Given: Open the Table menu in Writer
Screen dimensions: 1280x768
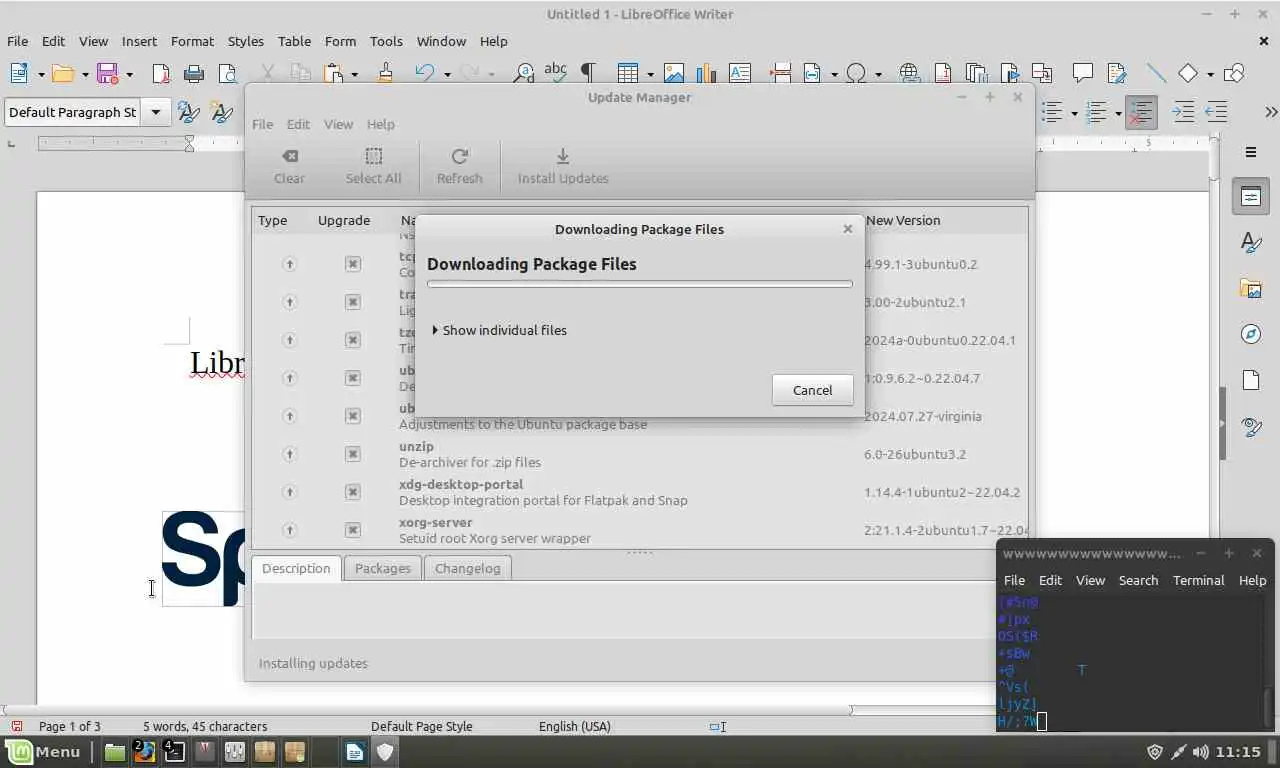Looking at the screenshot, I should click(x=294, y=41).
